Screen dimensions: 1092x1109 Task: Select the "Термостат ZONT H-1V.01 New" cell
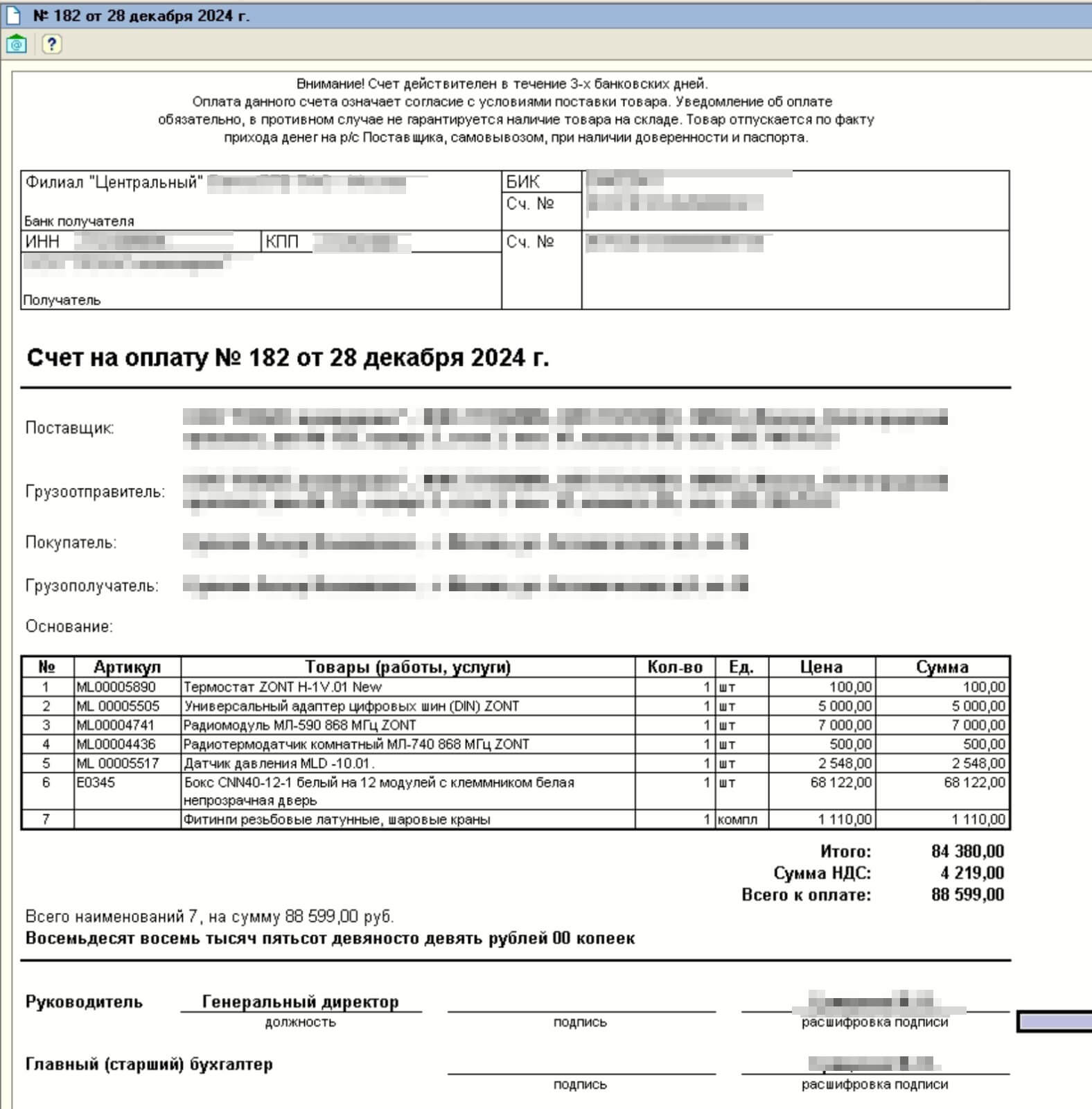point(407,687)
